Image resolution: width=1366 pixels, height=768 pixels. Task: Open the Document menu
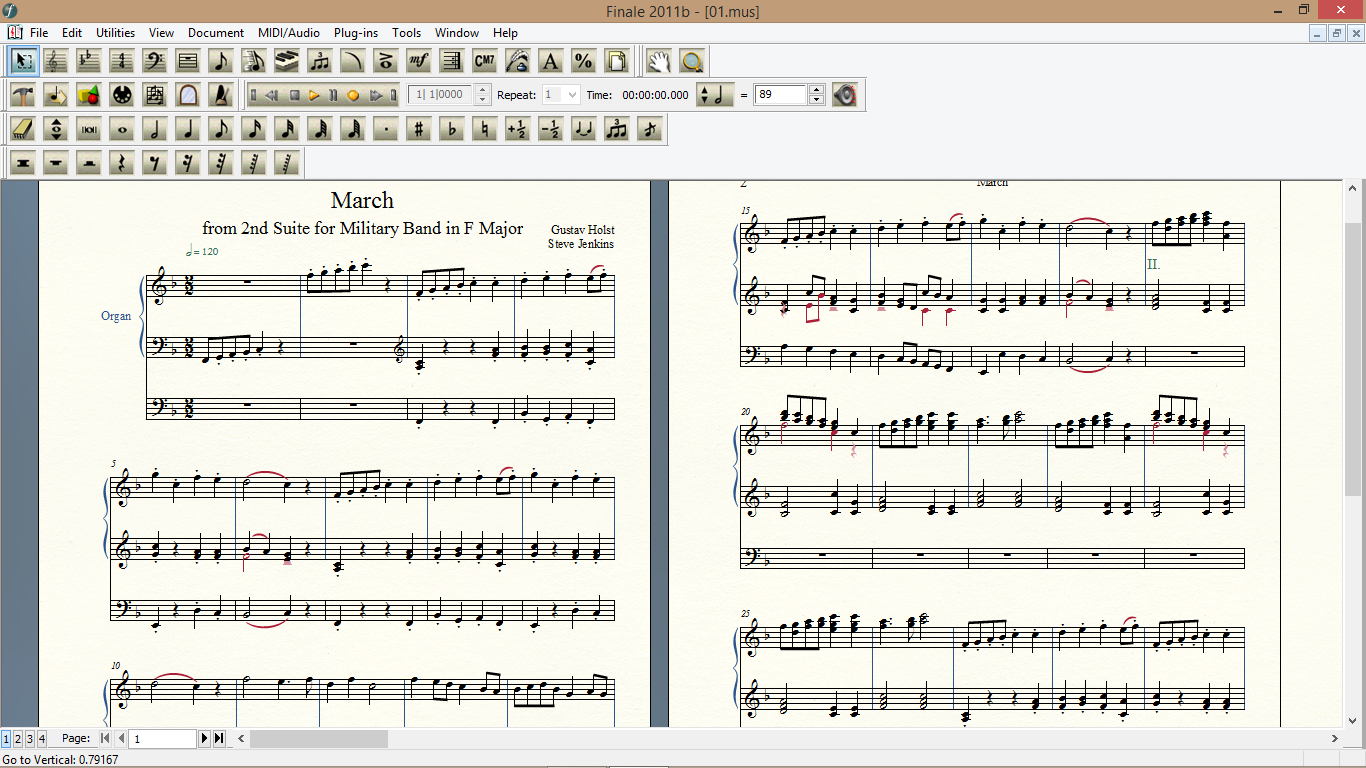[x=216, y=33]
